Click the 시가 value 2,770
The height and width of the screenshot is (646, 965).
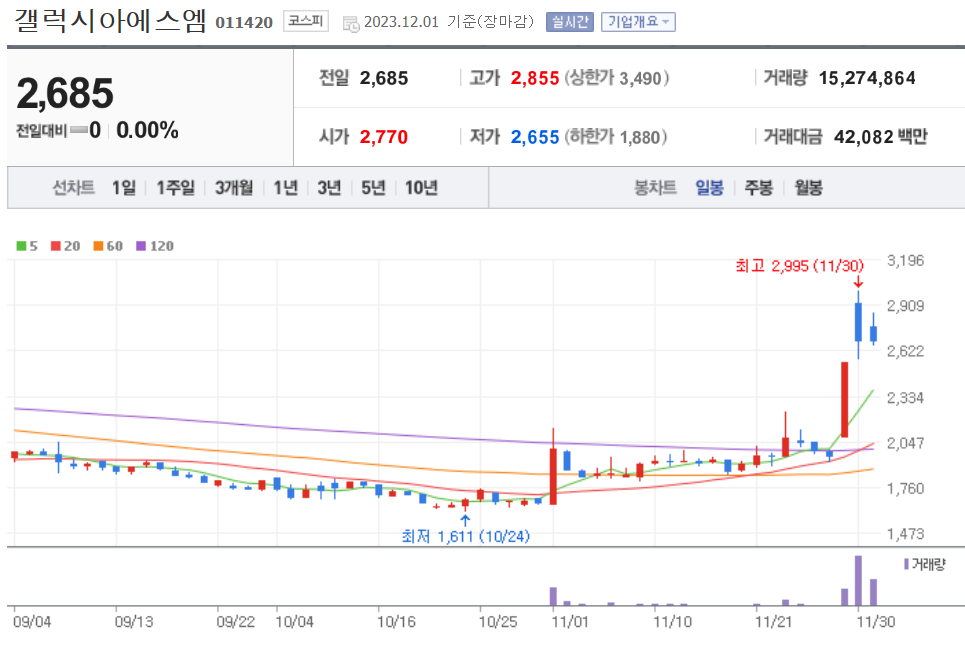[384, 137]
